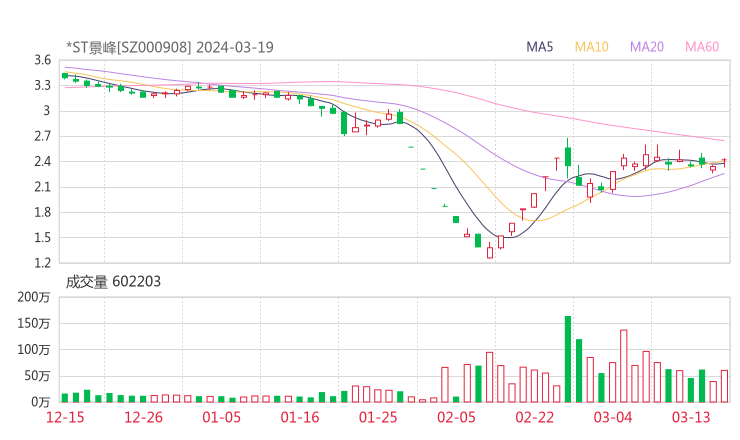Select the 03-04 date axis label

click(x=613, y=417)
